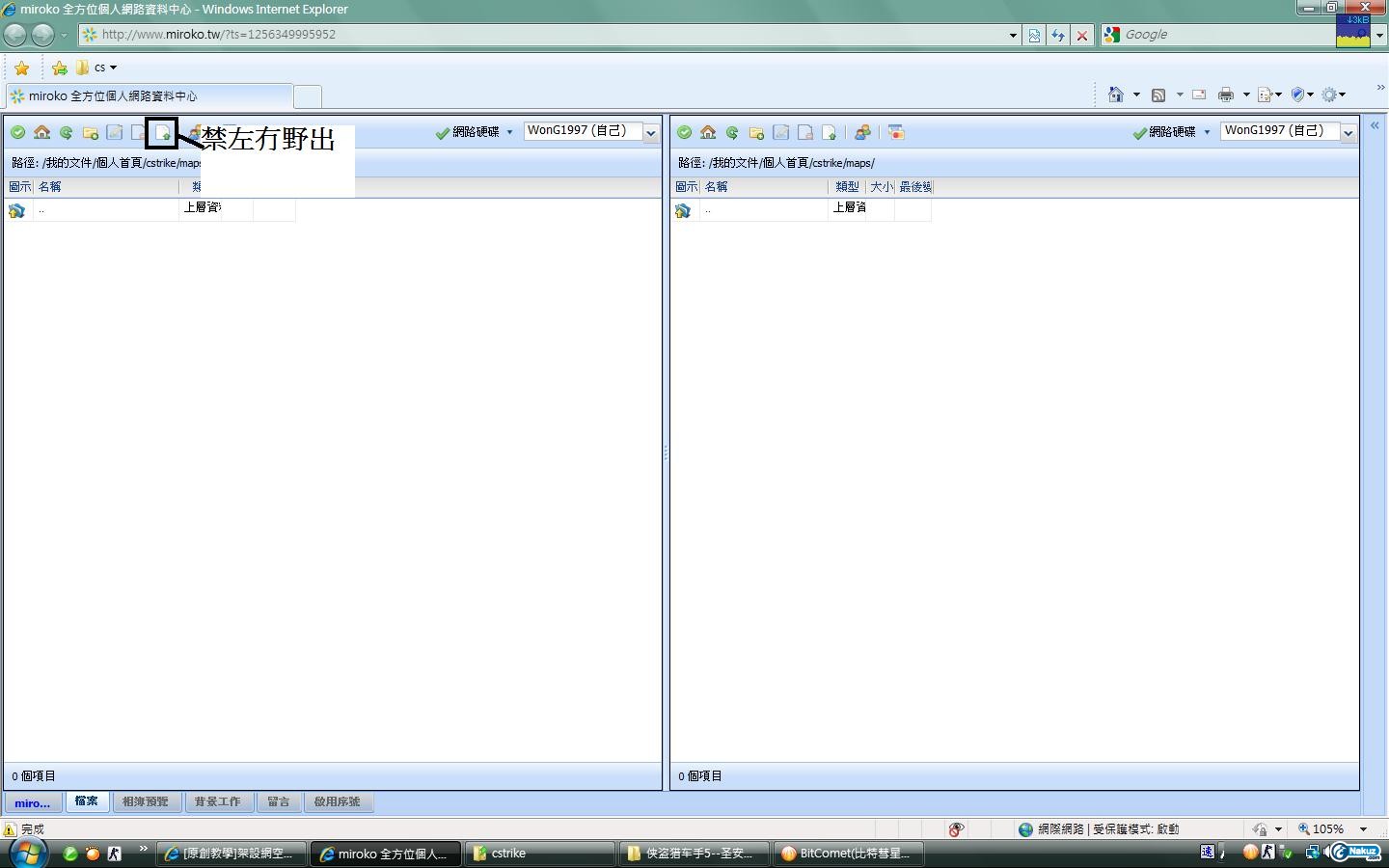Sort right panel by 類型 column
The image size is (1389, 868).
847,187
